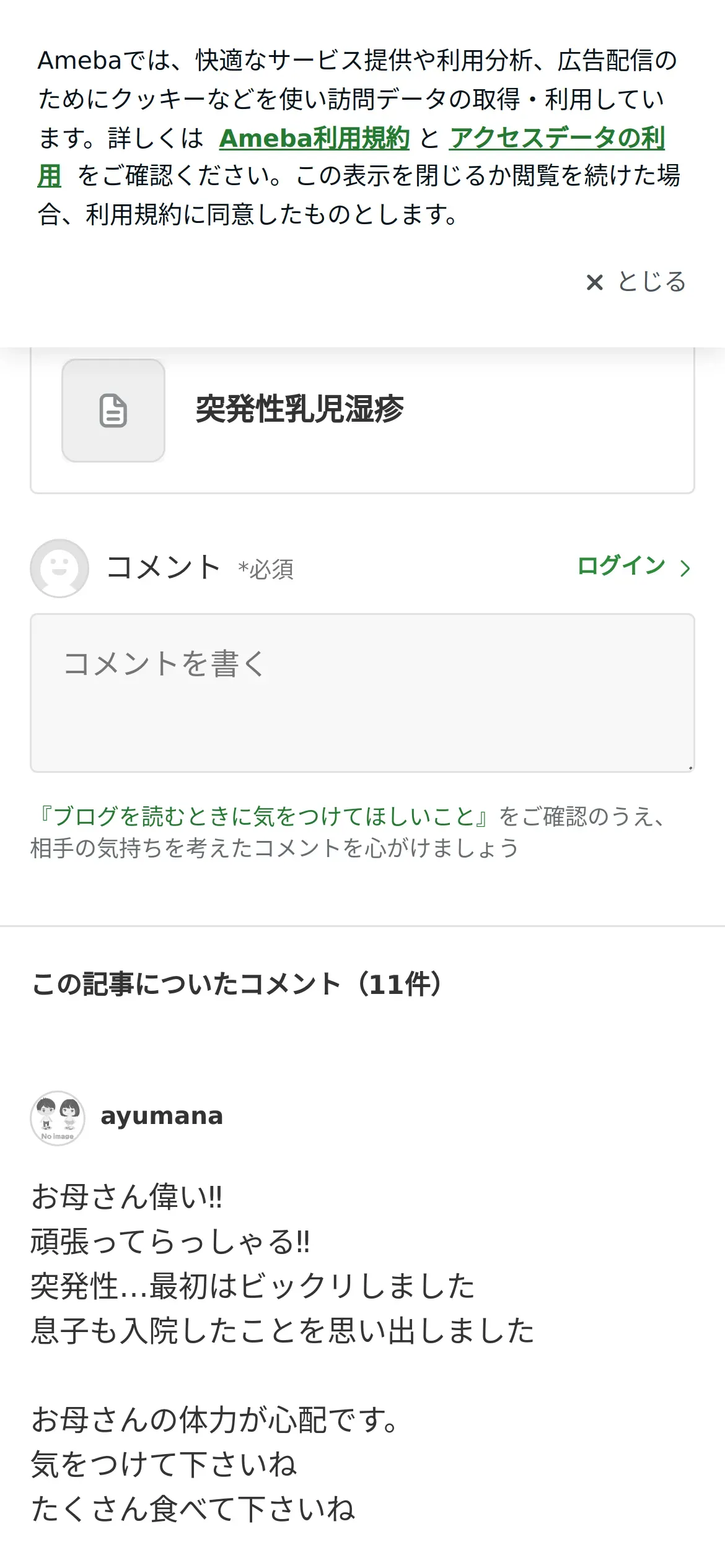Open the Ameba利用規約 link
The height and width of the screenshot is (1568, 725).
(314, 138)
